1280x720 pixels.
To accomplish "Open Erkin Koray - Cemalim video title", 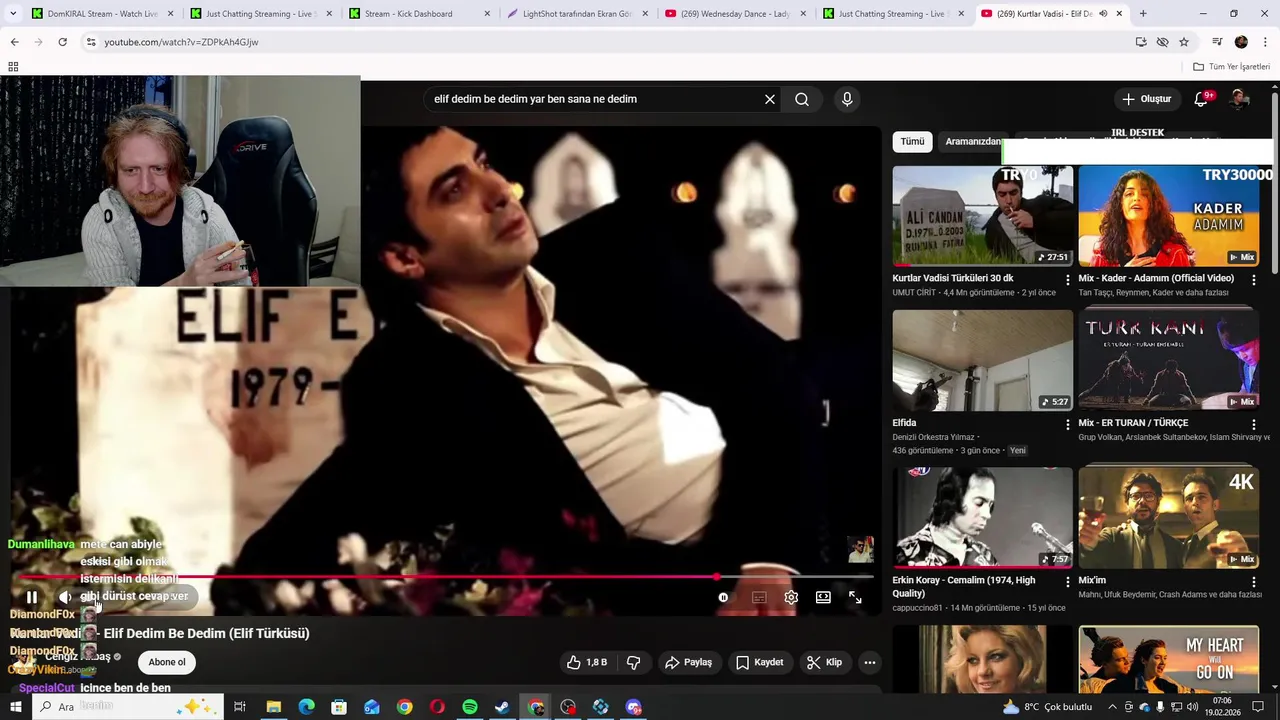I will (964, 587).
